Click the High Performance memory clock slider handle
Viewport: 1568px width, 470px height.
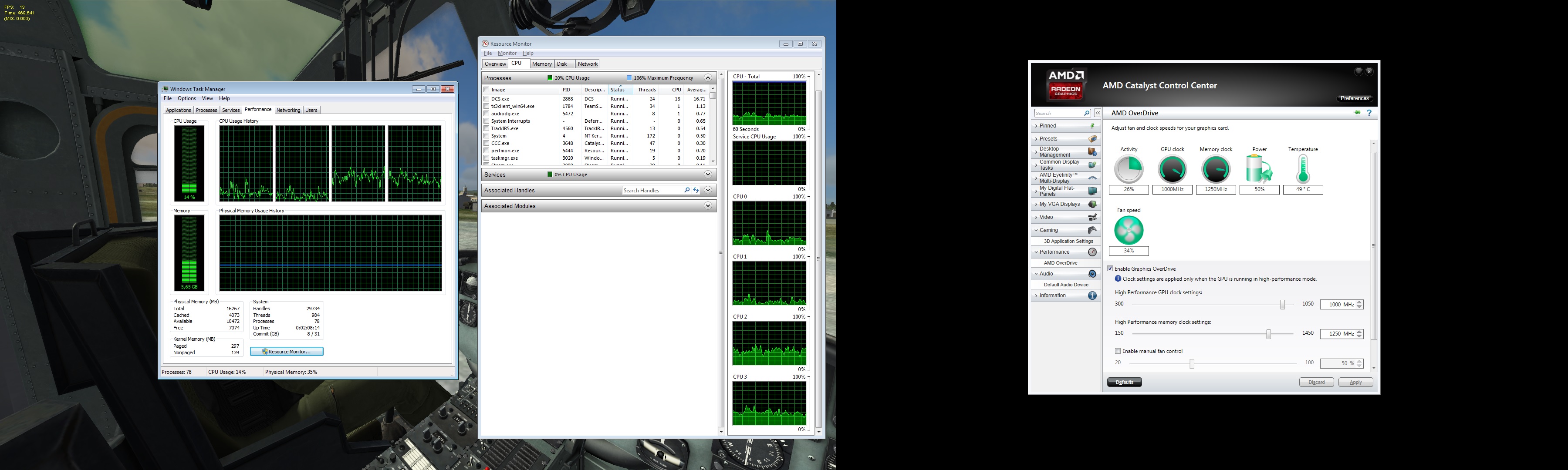pyautogui.click(x=1268, y=334)
